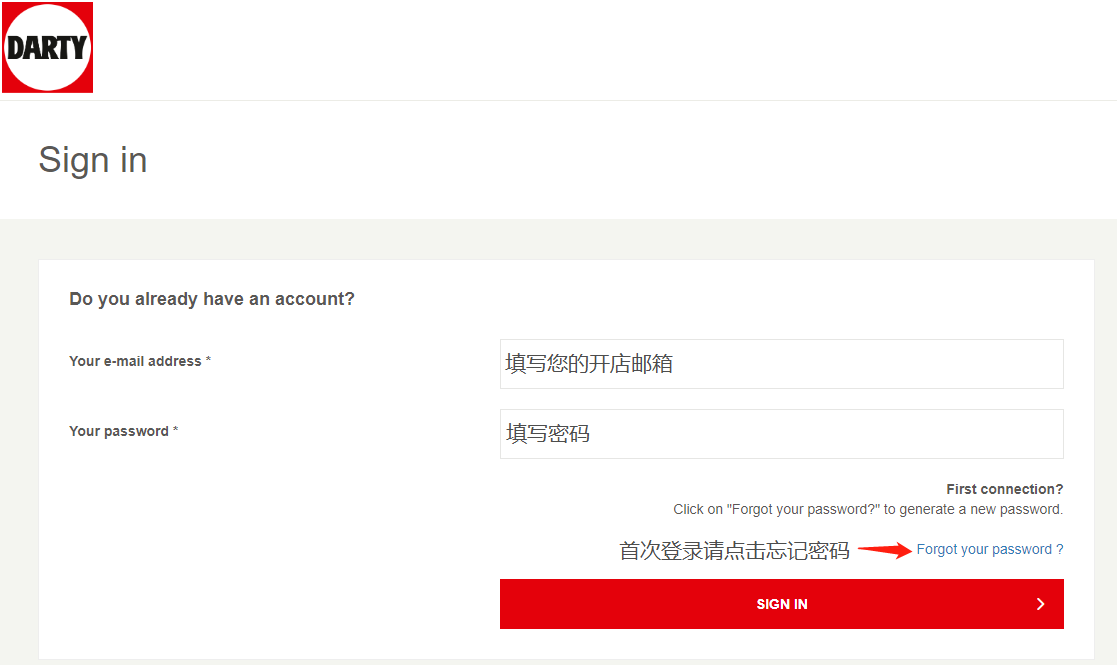Click the 'Your e-mail address' label
Viewport: 1117px width, 665px height.
135,361
